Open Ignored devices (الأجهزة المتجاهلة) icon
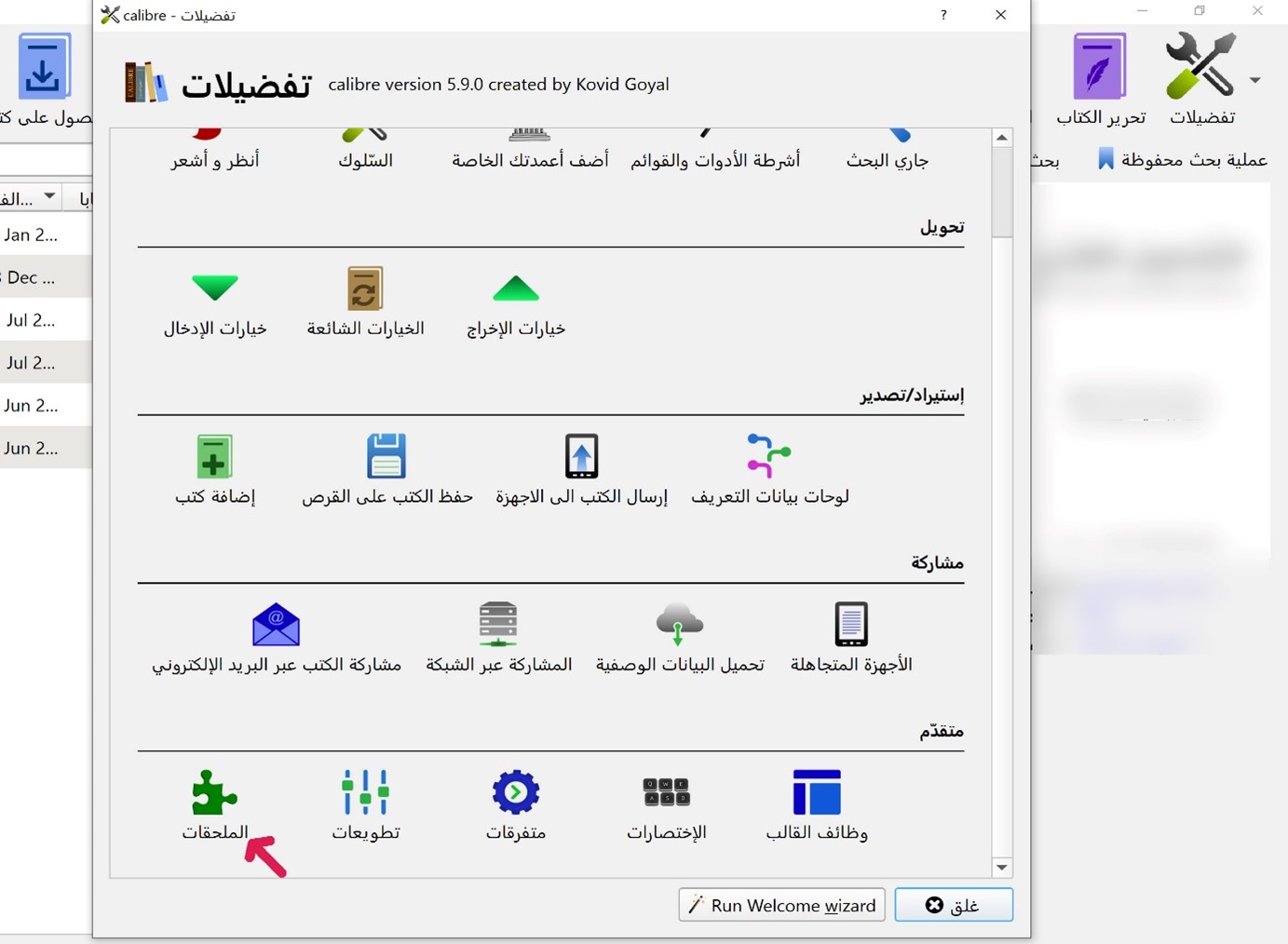This screenshot has width=1288, height=944. 851,625
